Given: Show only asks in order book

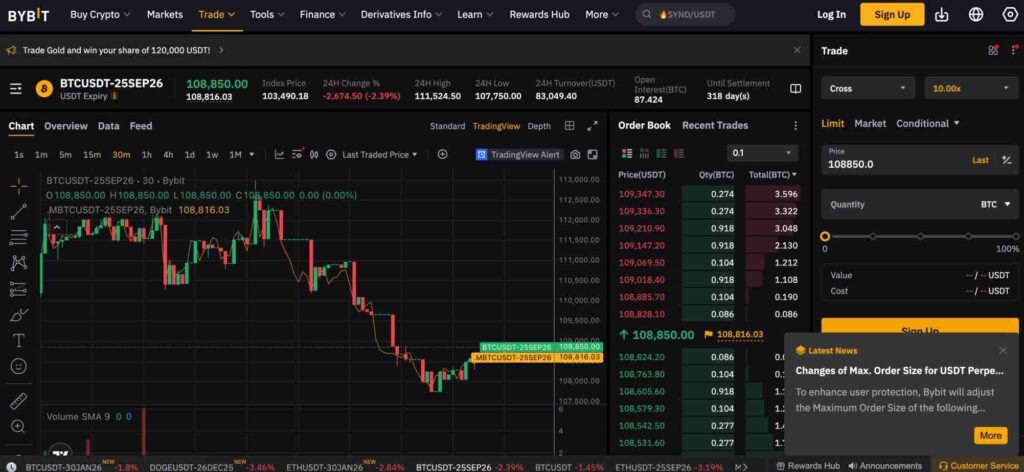Looking at the screenshot, I should [x=679, y=153].
